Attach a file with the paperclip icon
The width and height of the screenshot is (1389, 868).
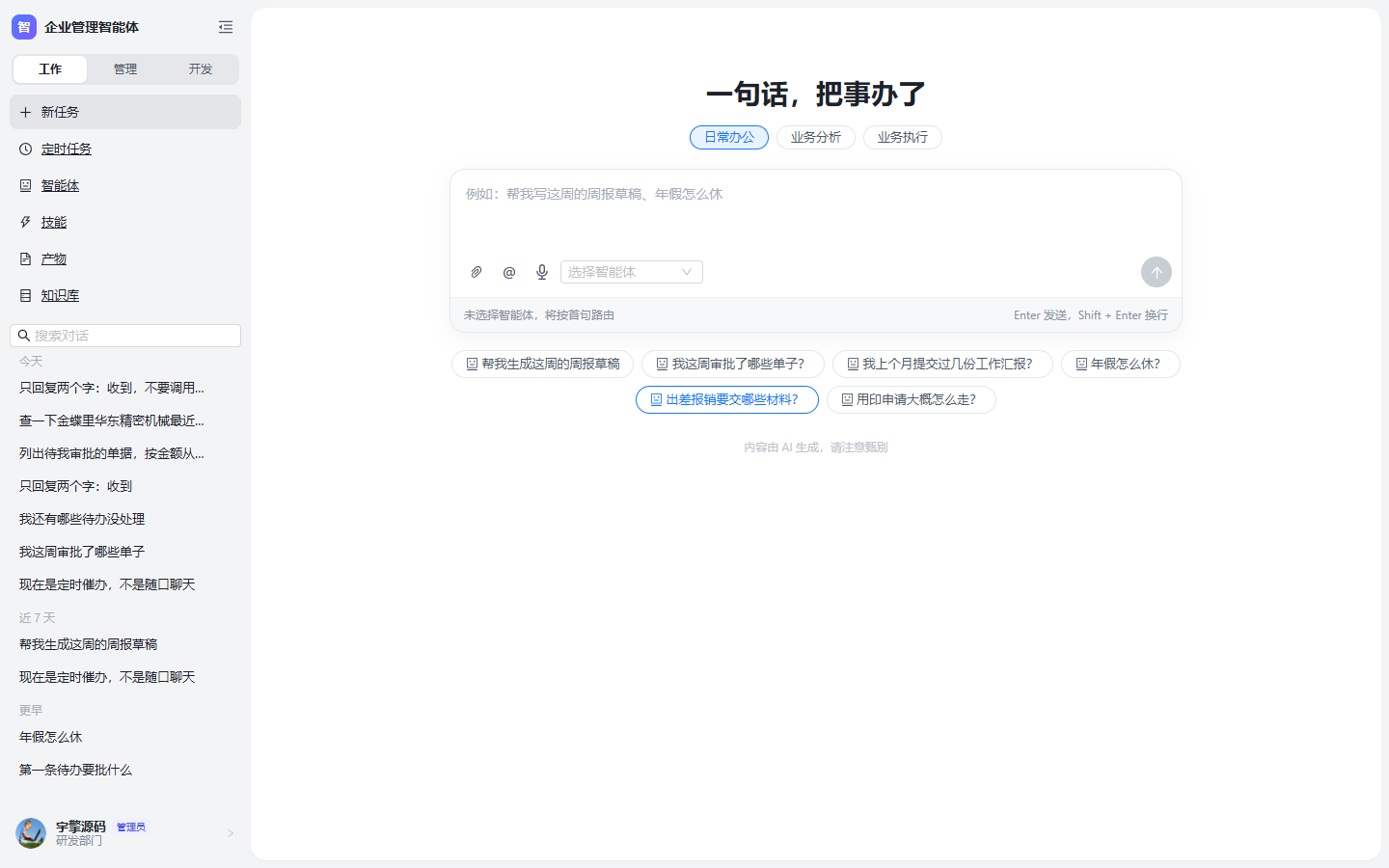477,272
